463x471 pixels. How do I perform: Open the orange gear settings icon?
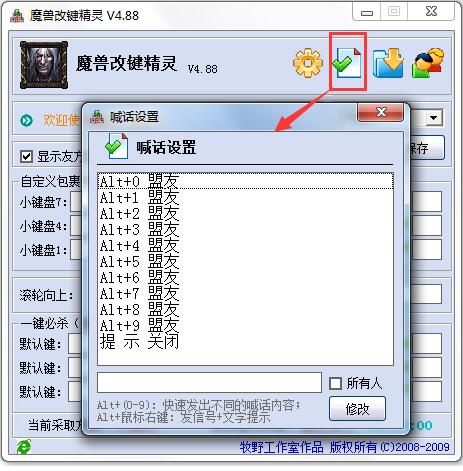tap(308, 63)
